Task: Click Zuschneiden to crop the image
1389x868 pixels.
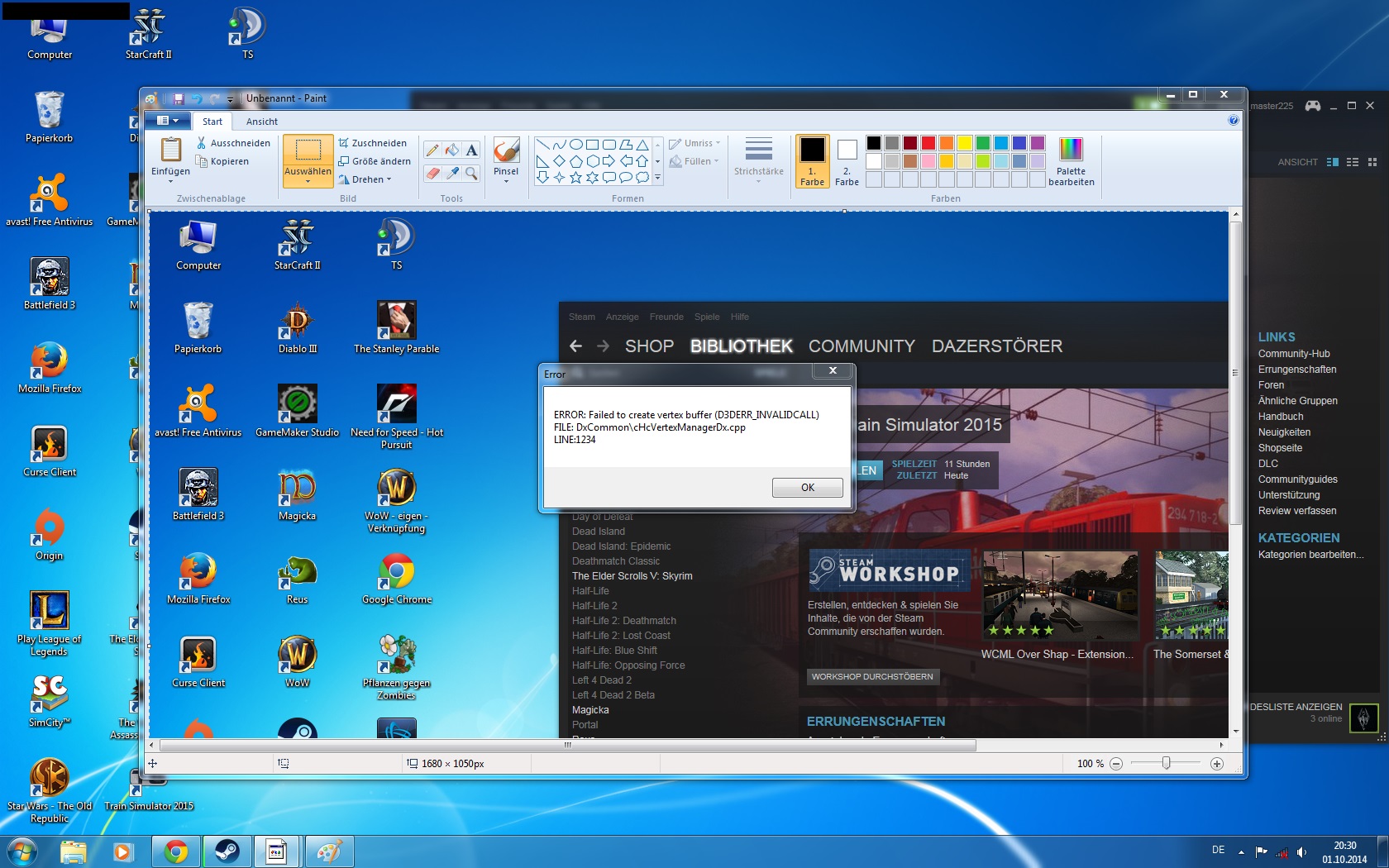Action: 372,143
